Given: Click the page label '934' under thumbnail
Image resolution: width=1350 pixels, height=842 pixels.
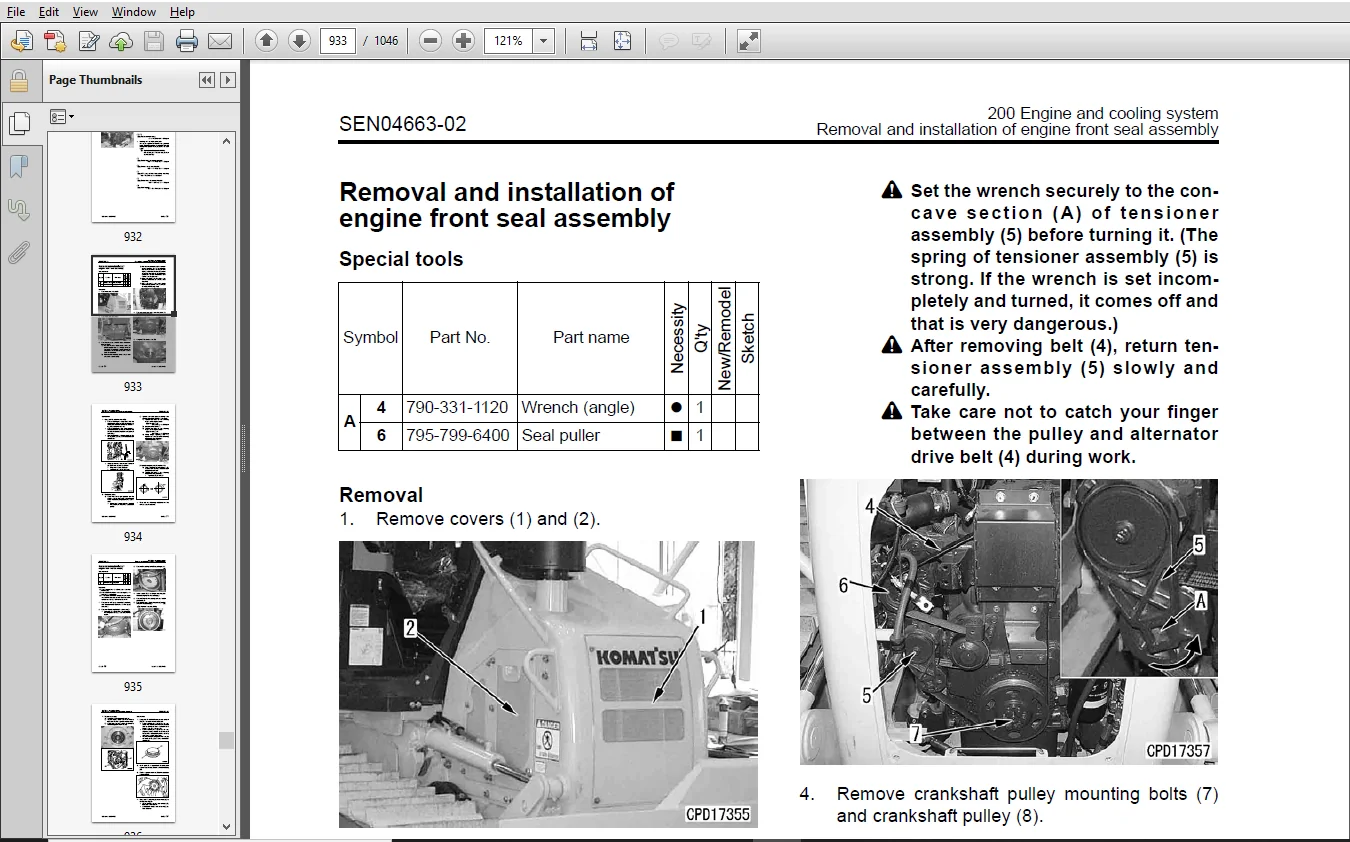Looking at the screenshot, I should [133, 537].
